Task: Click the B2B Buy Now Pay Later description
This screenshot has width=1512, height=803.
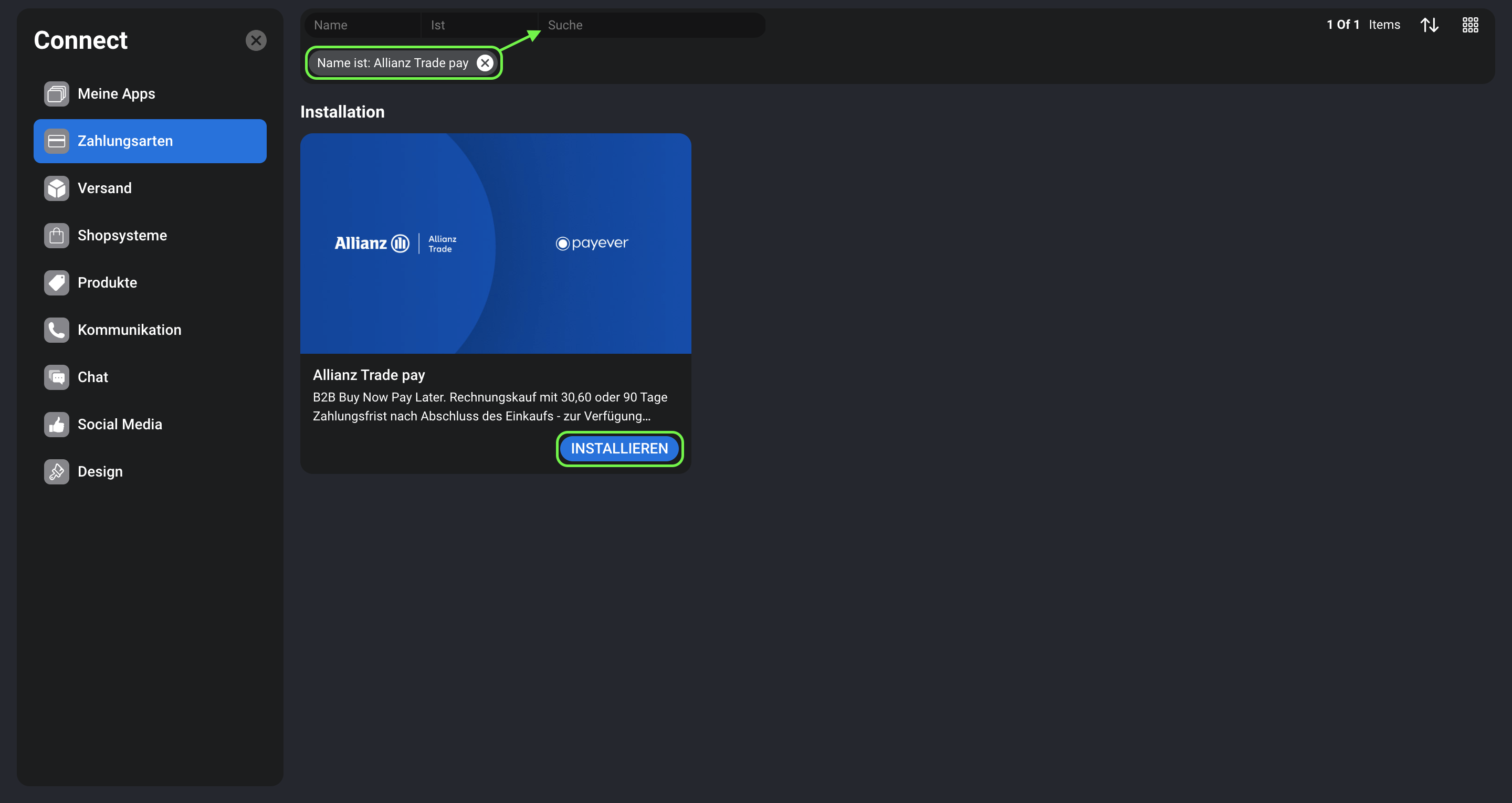Action: tap(490, 407)
